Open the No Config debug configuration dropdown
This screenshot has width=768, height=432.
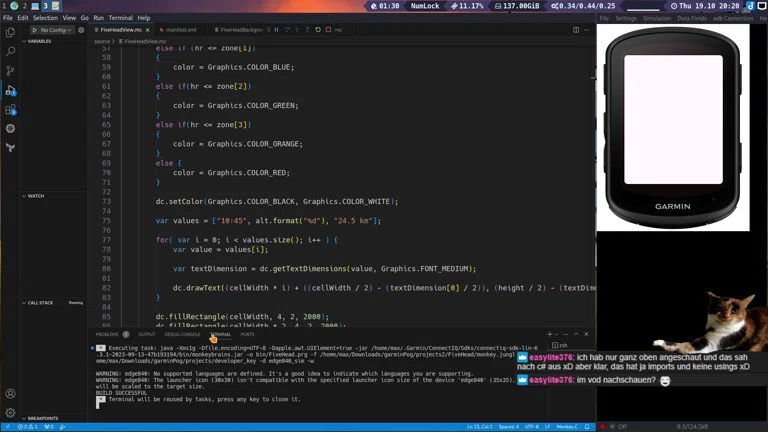57,30
